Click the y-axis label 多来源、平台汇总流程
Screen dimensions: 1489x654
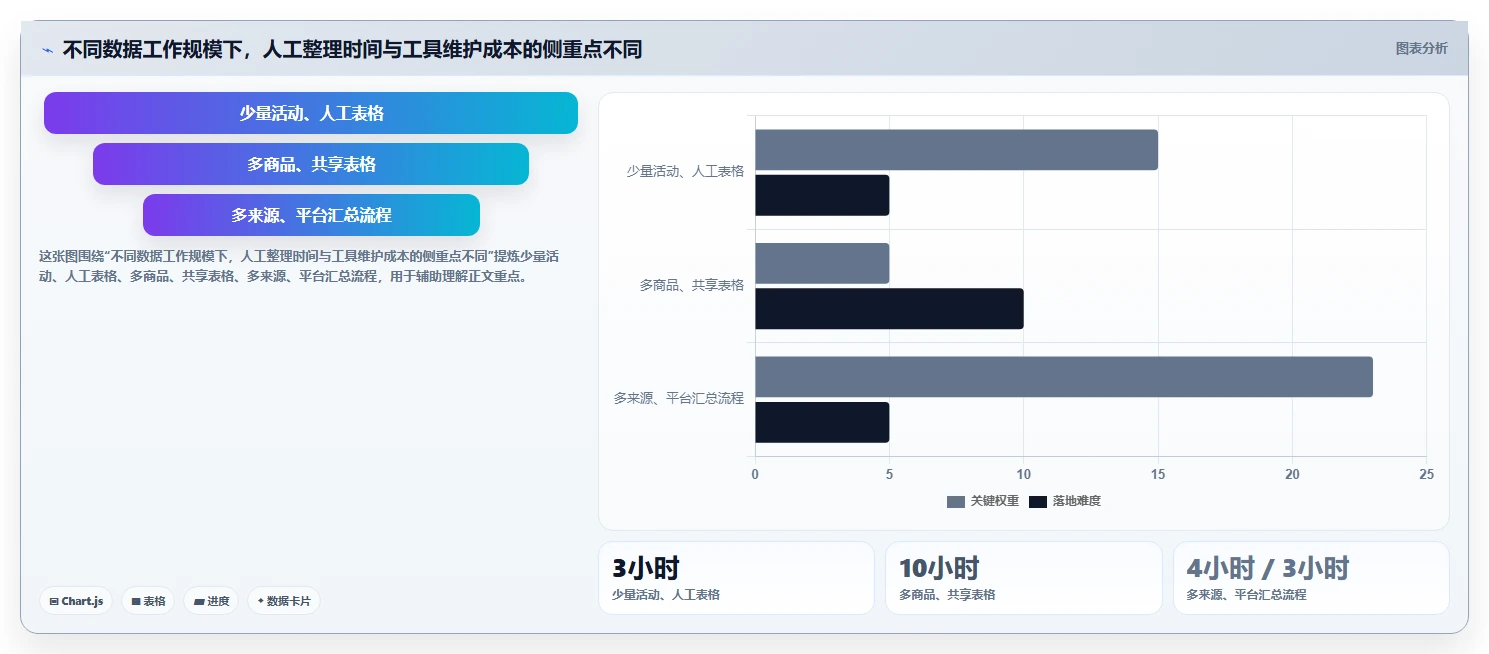(x=679, y=399)
